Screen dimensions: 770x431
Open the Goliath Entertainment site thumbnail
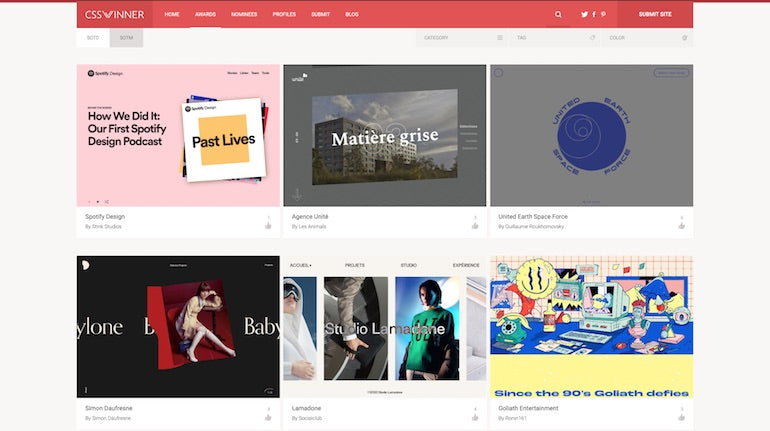coord(591,326)
